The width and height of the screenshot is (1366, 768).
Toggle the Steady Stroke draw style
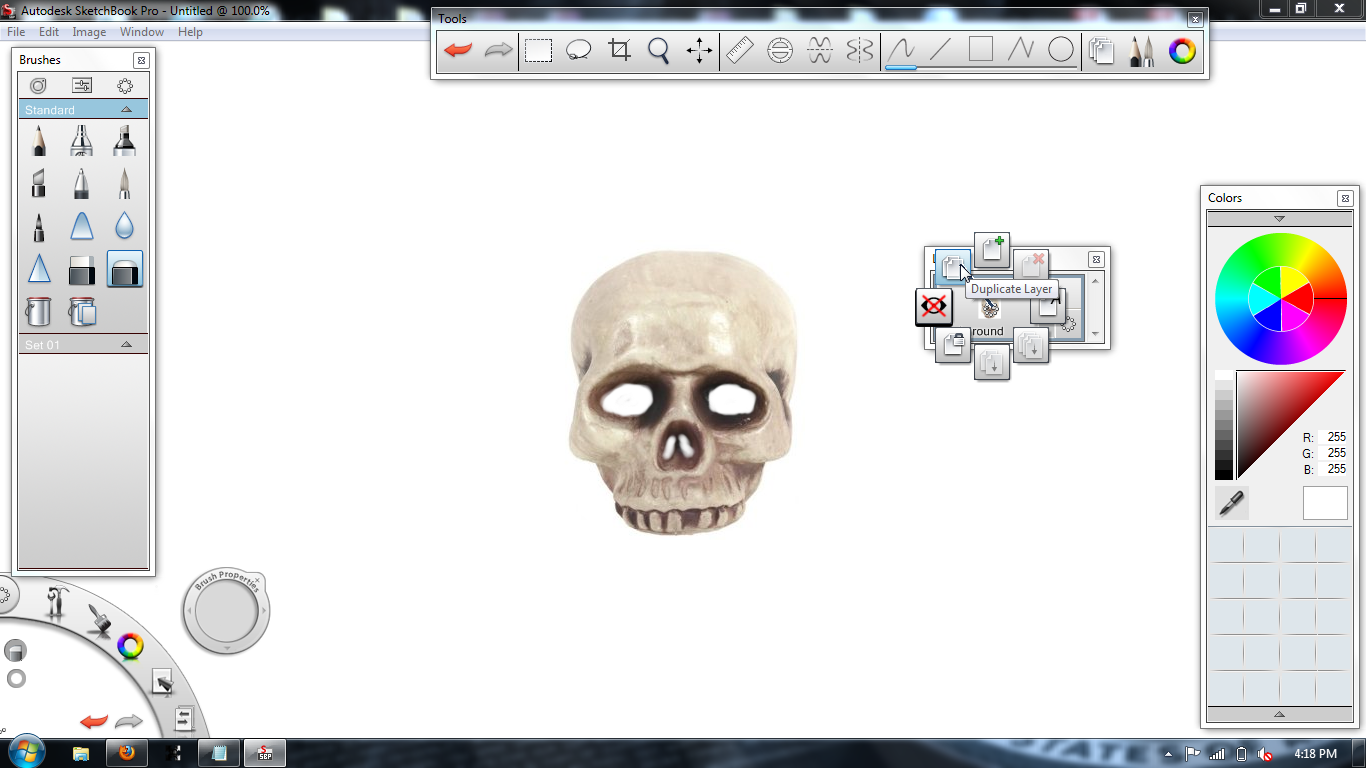(901, 50)
